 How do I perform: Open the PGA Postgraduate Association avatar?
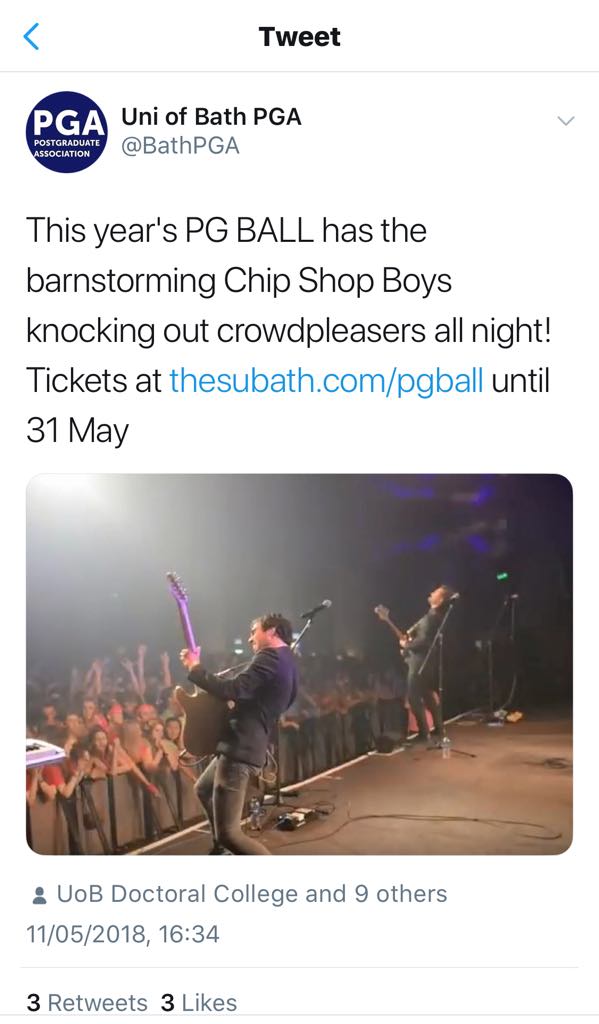67,132
